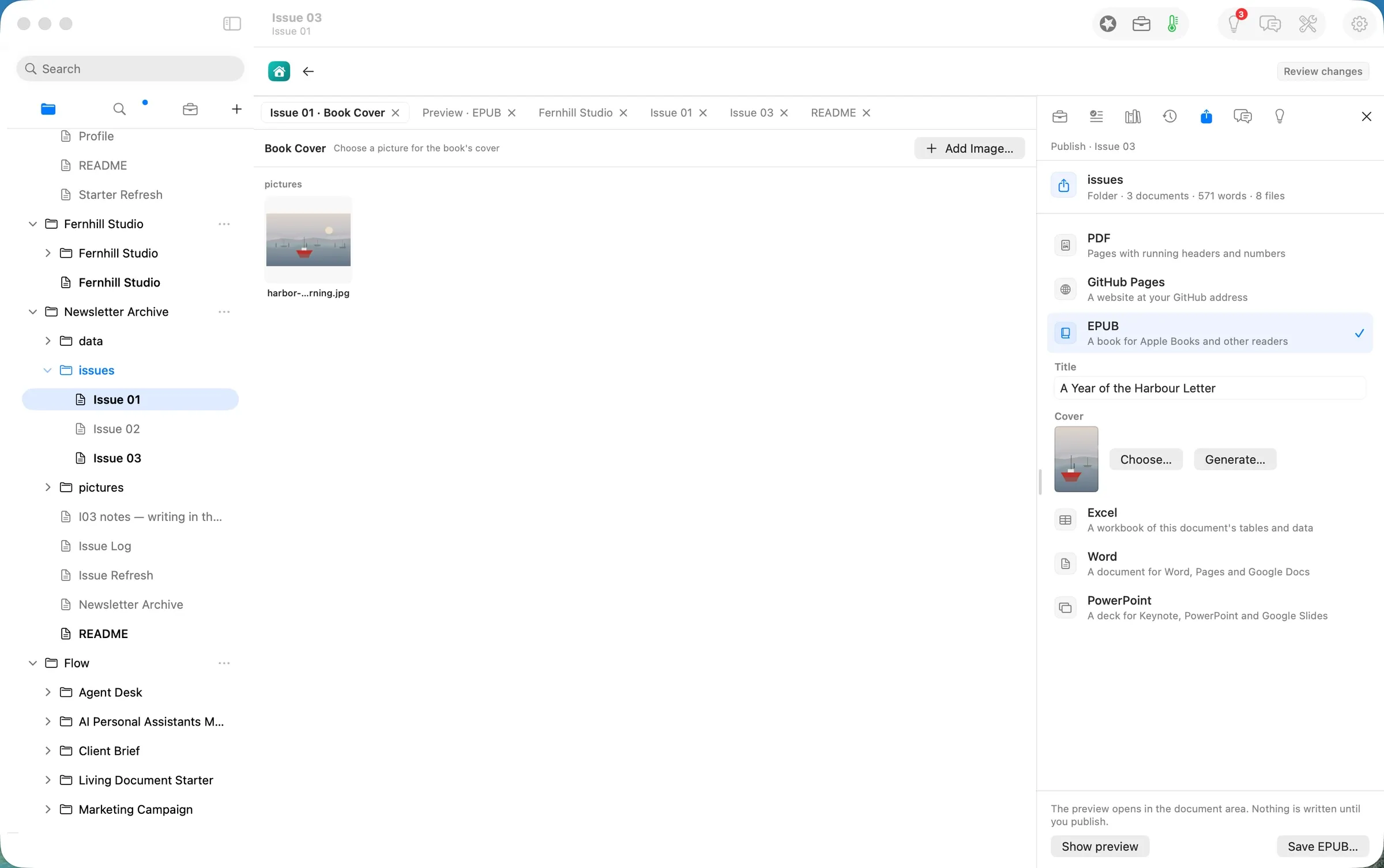Open the chat bubbles icon in top bar

pos(1270,24)
